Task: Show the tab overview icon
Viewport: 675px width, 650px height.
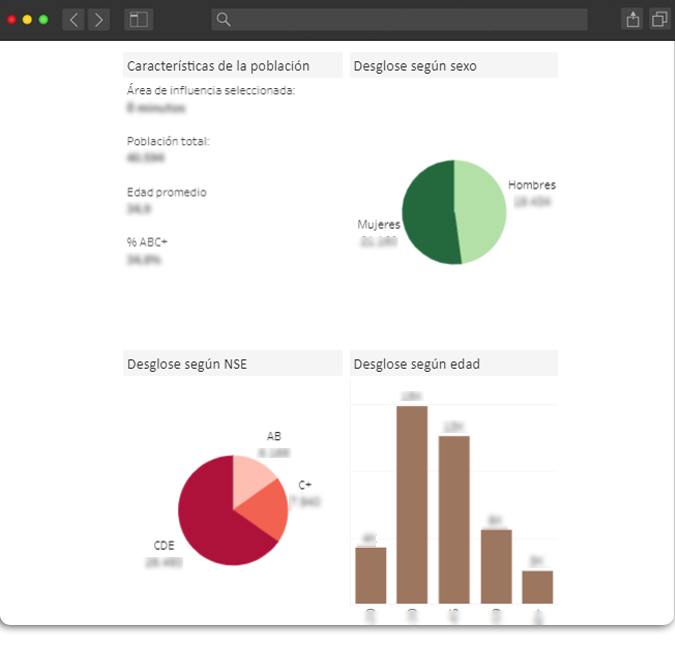Action: point(659,19)
